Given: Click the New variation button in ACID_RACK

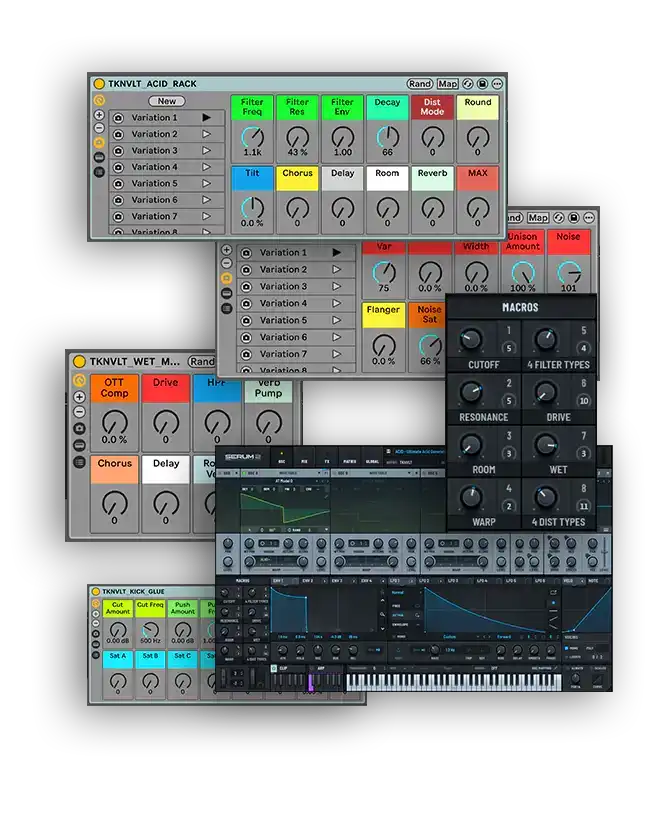Looking at the screenshot, I should click(x=167, y=101).
